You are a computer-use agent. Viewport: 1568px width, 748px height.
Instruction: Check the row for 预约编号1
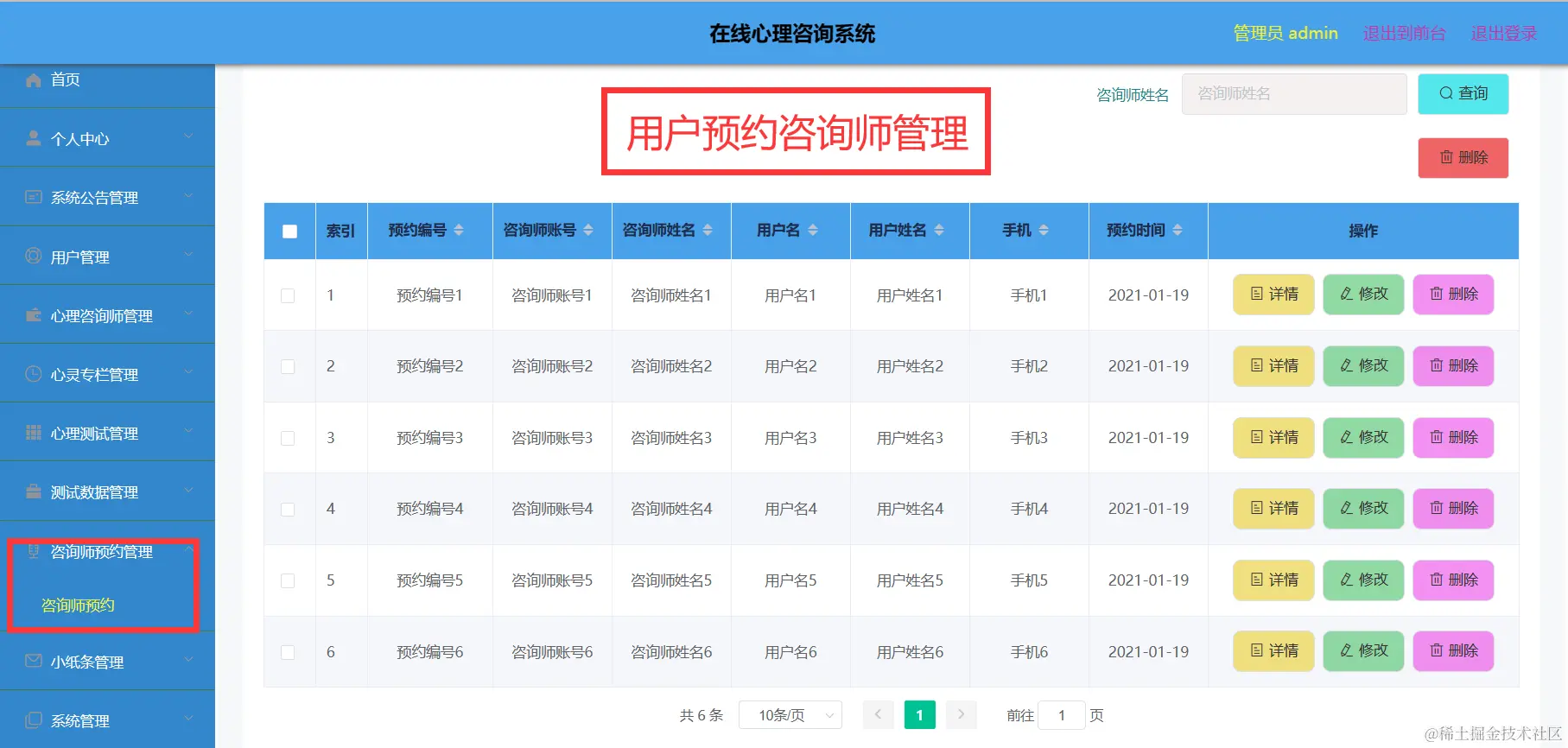coord(288,295)
